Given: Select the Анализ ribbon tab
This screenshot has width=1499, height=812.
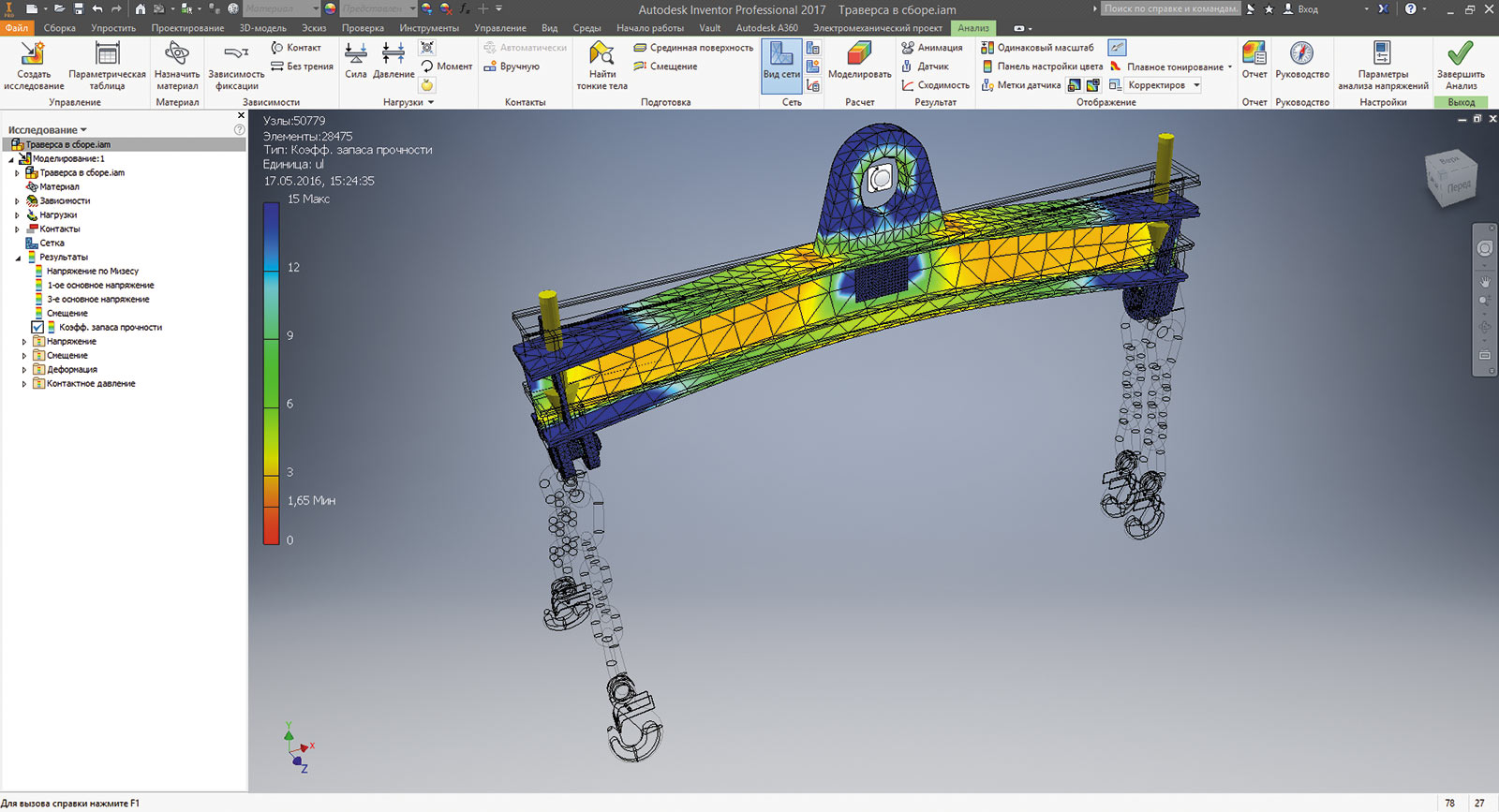Looking at the screenshot, I should [x=973, y=28].
